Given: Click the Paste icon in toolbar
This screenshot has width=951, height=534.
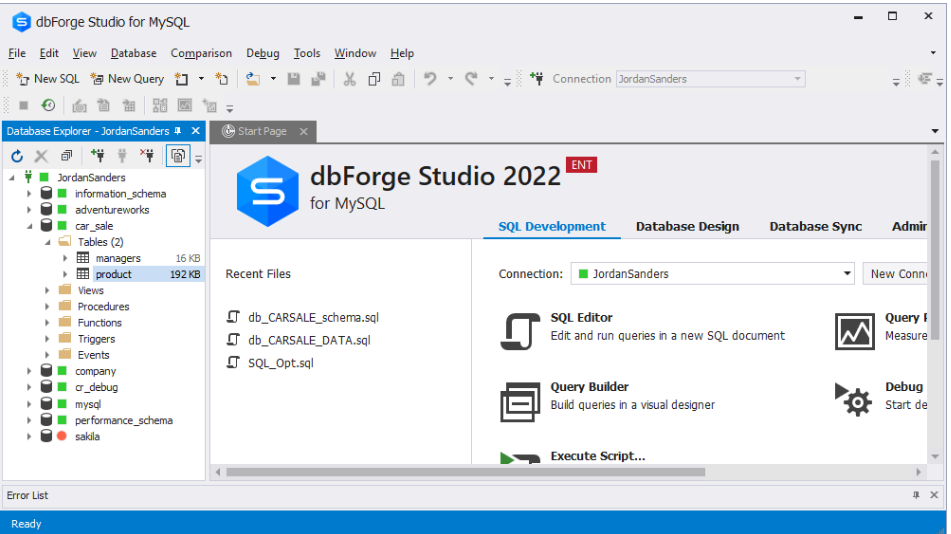Looking at the screenshot, I should tap(398, 79).
